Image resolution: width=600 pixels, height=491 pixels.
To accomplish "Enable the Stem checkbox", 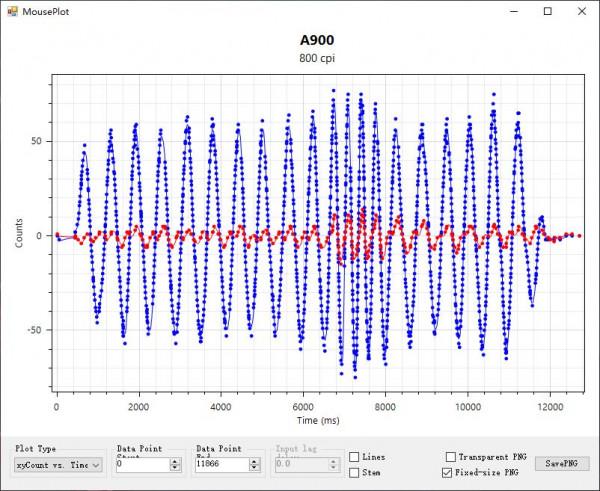I will [x=355, y=472].
